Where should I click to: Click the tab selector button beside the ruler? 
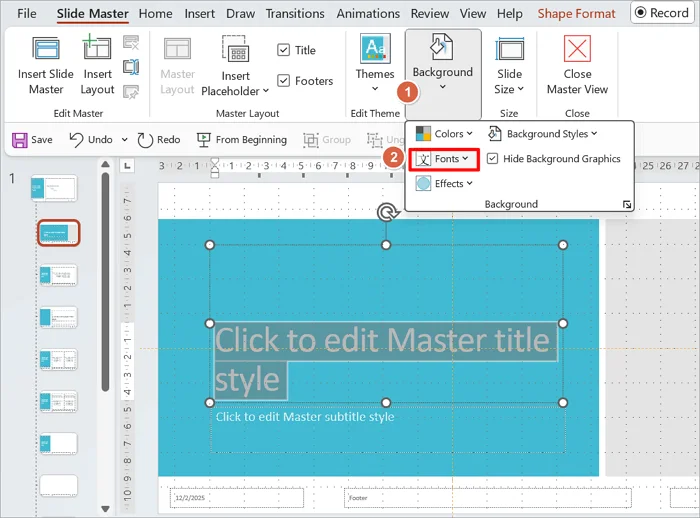127,166
